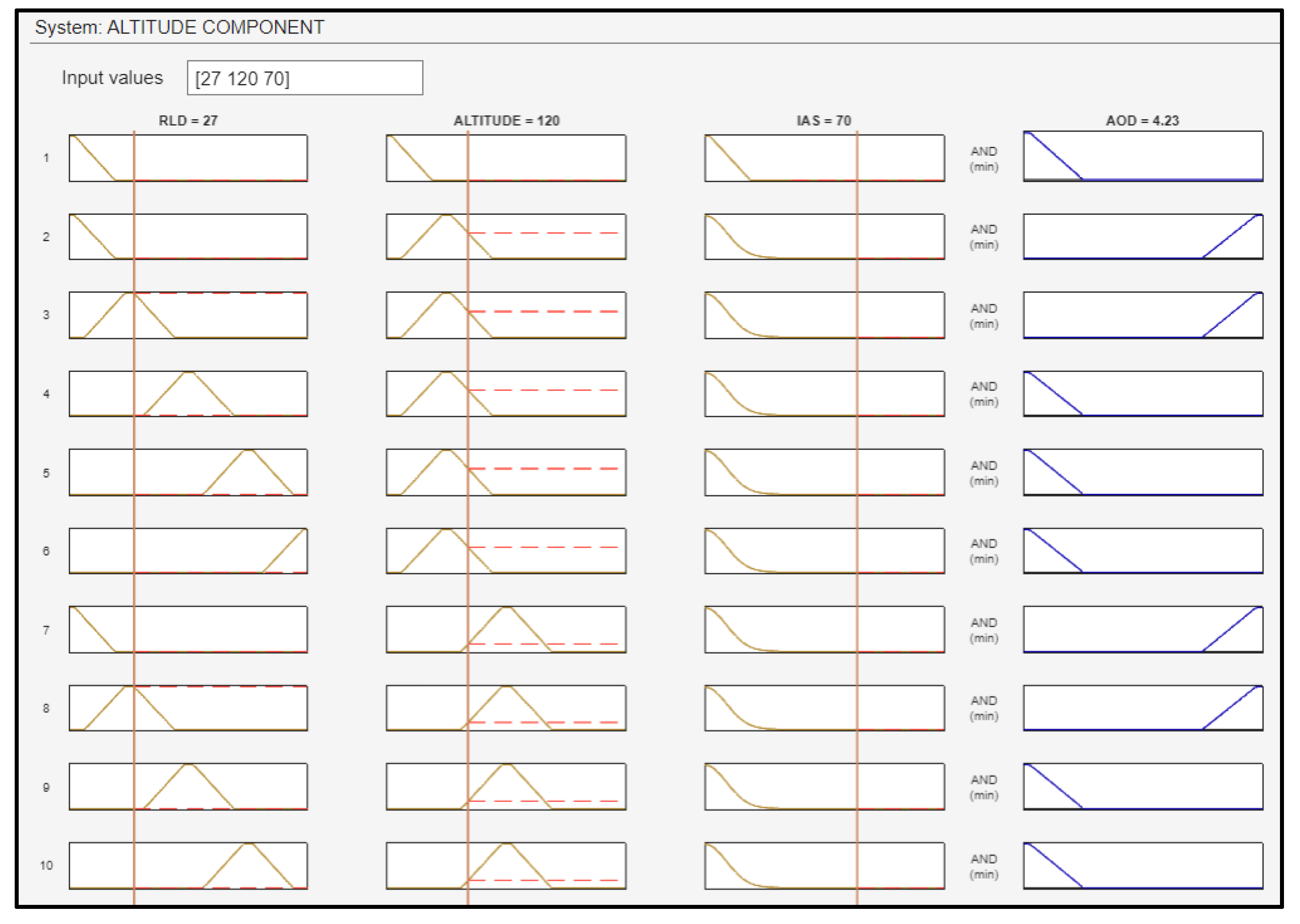1300x924 pixels.
Task: Click rule 8 AOD output plot
Action: pyautogui.click(x=1142, y=708)
